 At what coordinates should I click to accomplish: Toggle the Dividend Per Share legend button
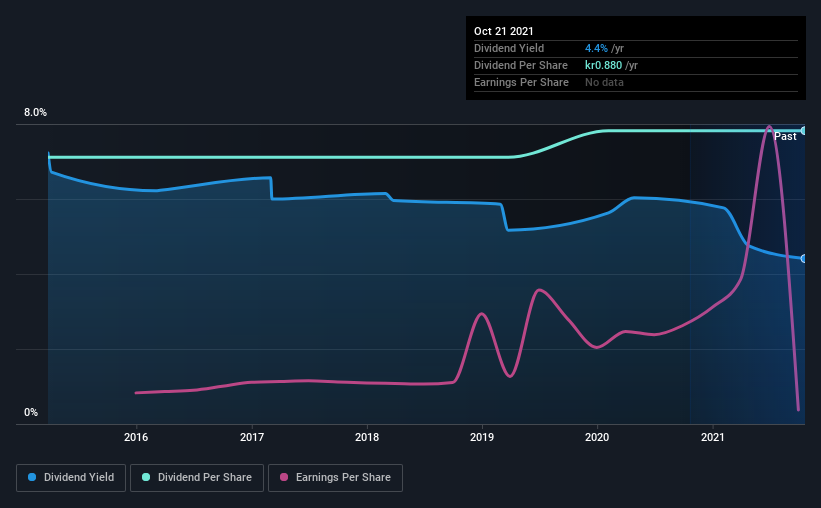(x=197, y=478)
